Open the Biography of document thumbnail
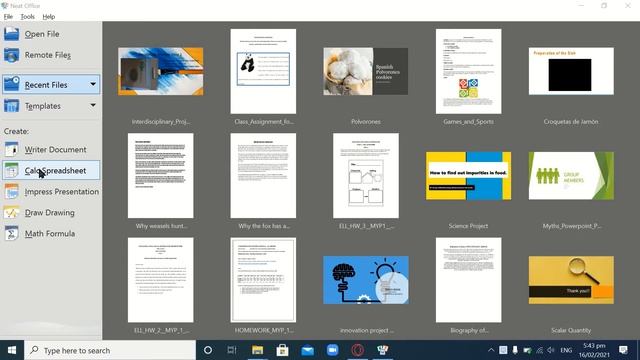Image resolution: width=640 pixels, height=360 pixels. 469,280
